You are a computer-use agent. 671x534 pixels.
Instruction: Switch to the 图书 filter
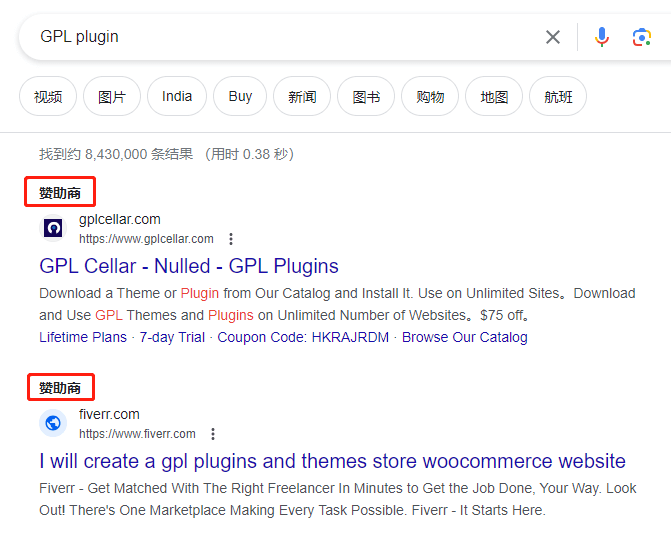point(366,97)
